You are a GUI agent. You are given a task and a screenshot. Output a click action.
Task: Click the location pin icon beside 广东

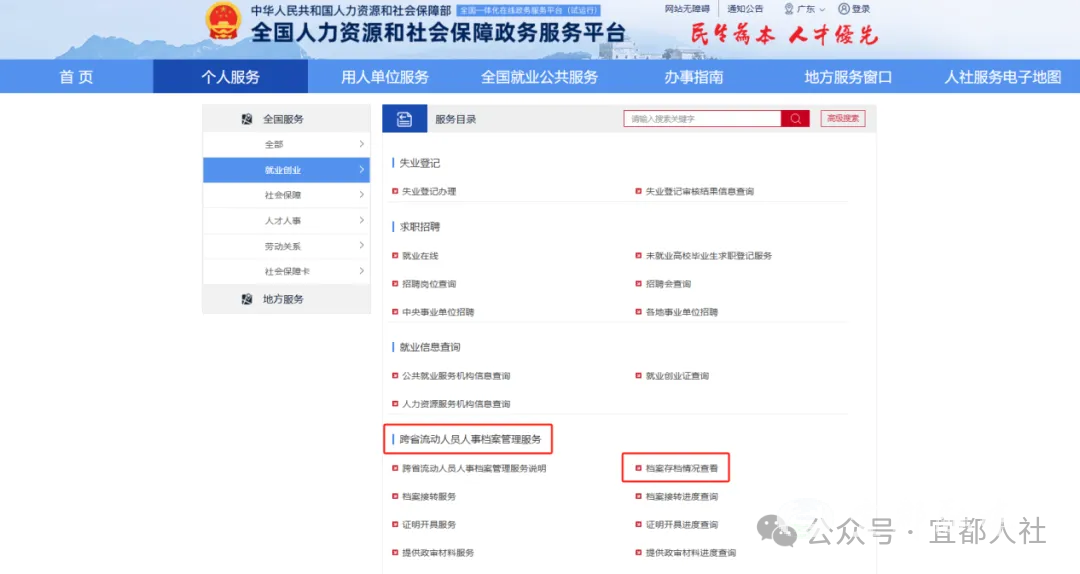789,9
